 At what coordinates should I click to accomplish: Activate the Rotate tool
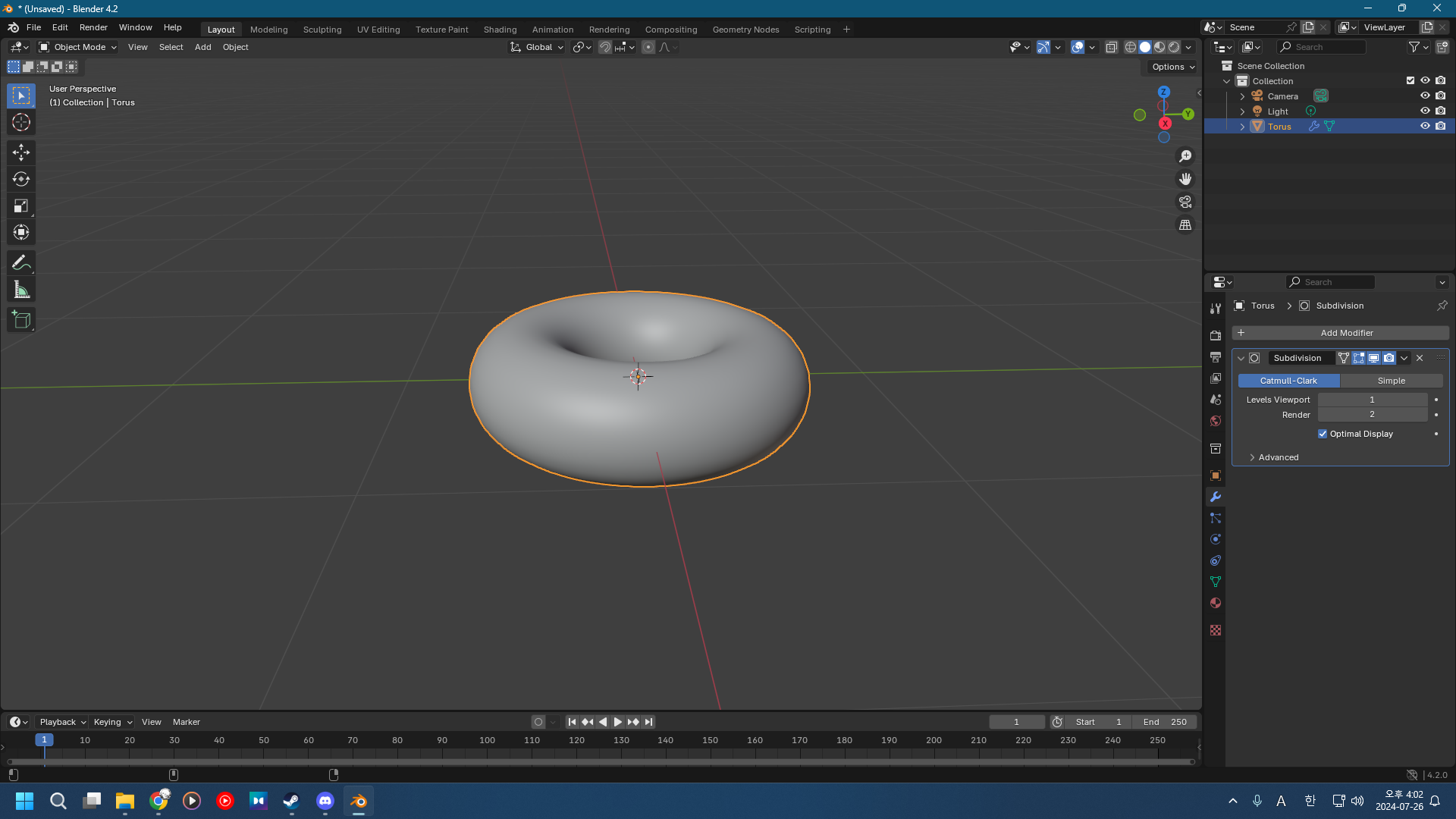21,179
